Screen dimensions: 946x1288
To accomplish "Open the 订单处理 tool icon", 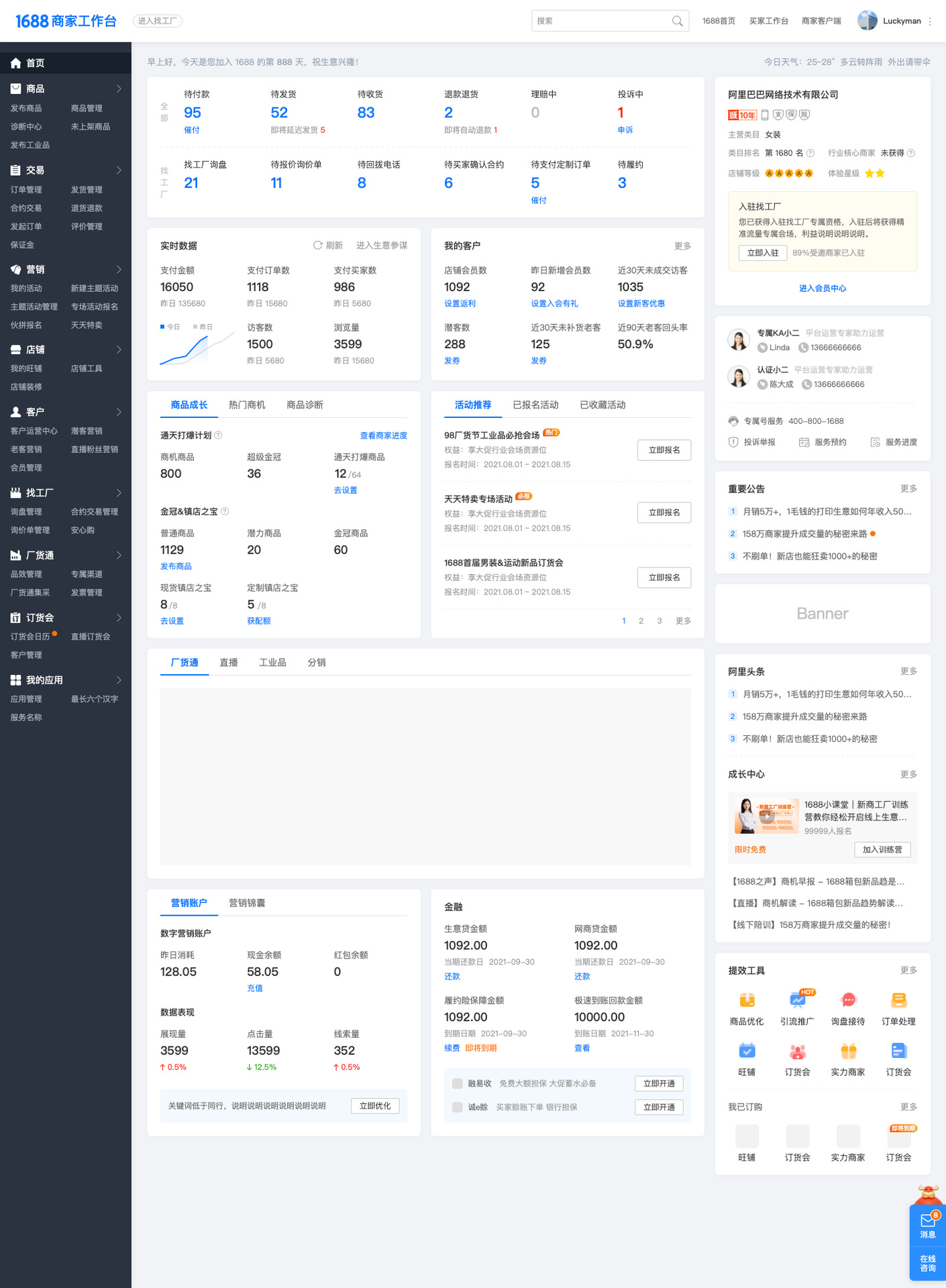I will click(x=899, y=1000).
